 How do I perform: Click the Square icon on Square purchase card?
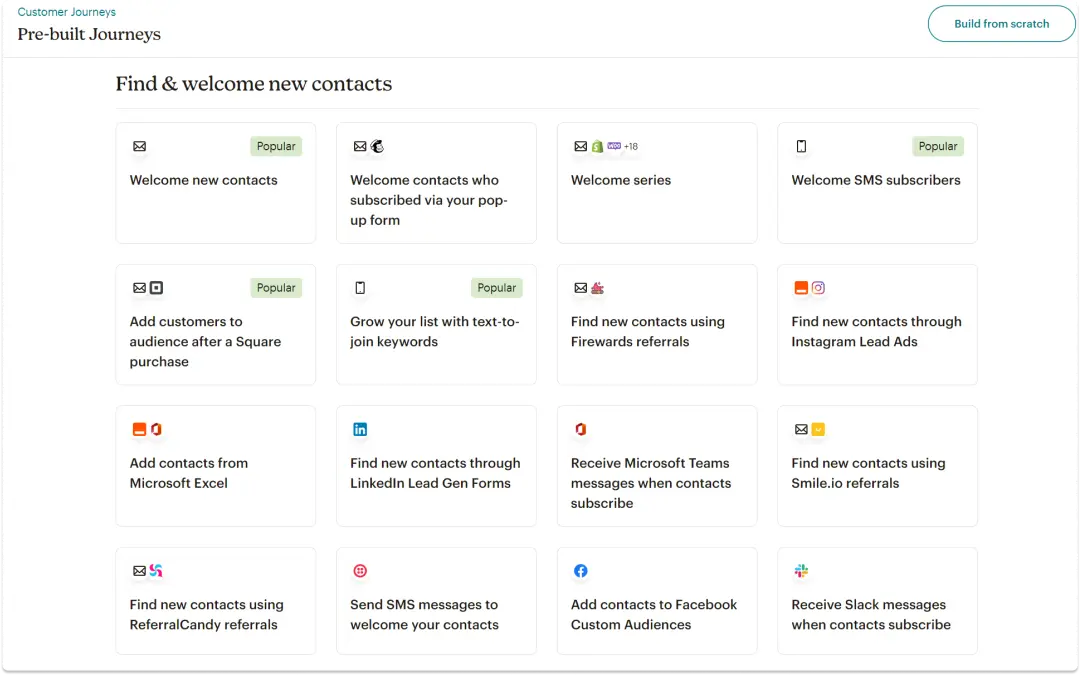coord(156,288)
